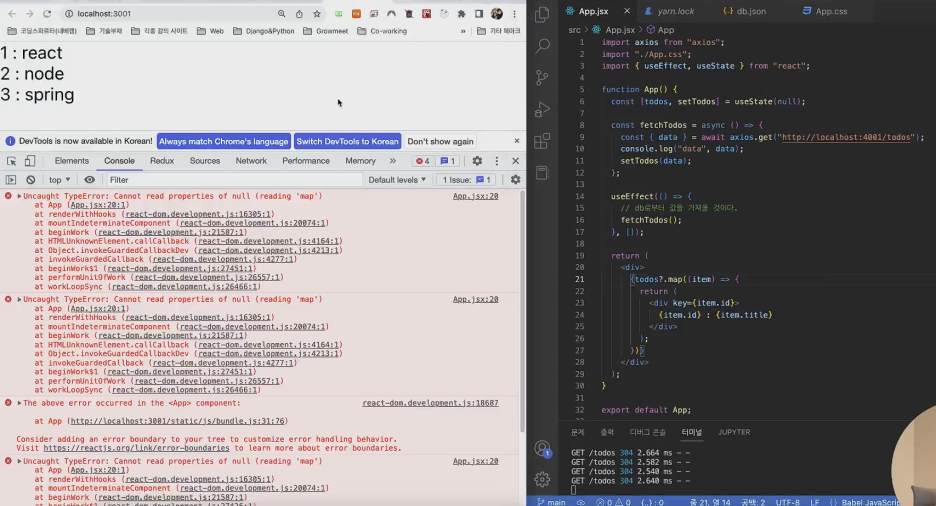This screenshot has height=506, width=936.
Task: Expand the 'The above error occurred' message
Action: point(20,403)
